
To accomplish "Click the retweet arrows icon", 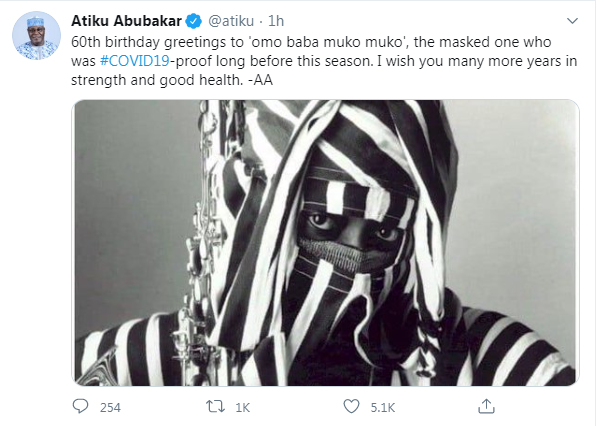I will coord(215,406).
